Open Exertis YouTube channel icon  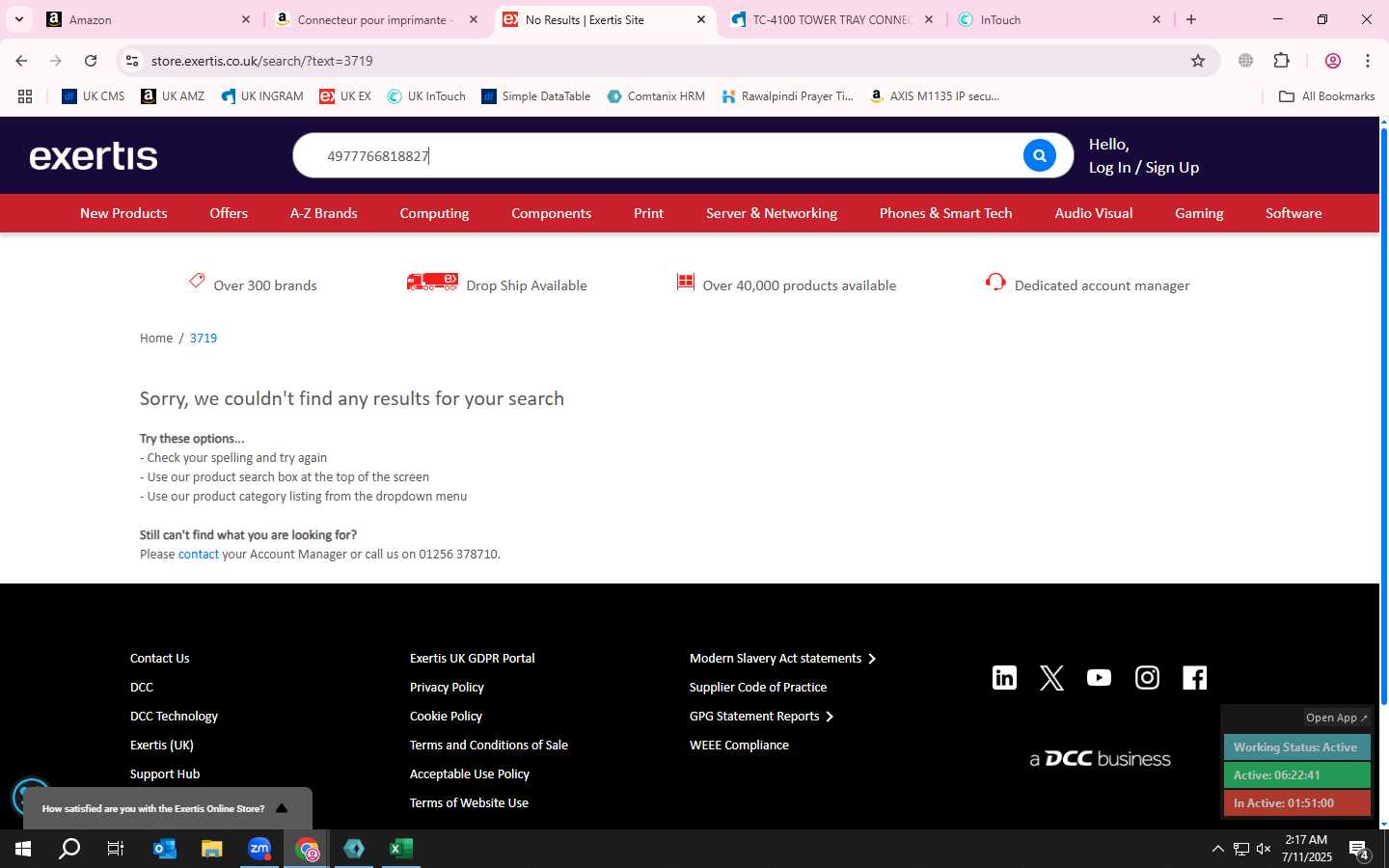(1099, 677)
